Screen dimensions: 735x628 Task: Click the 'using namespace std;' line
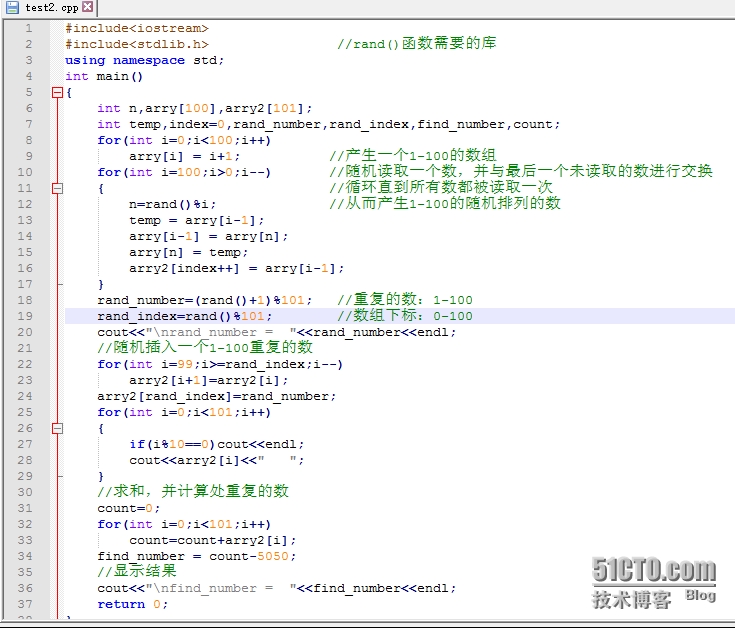click(x=145, y=60)
